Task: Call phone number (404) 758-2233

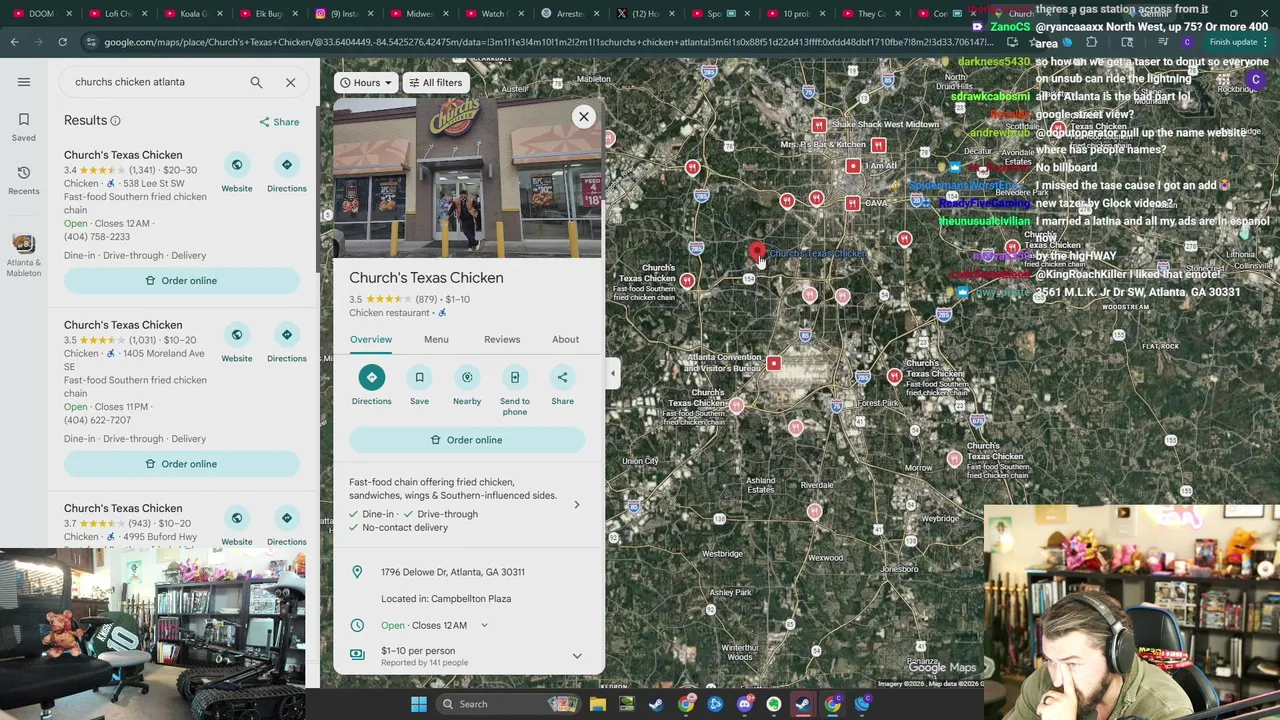Action: (x=97, y=237)
